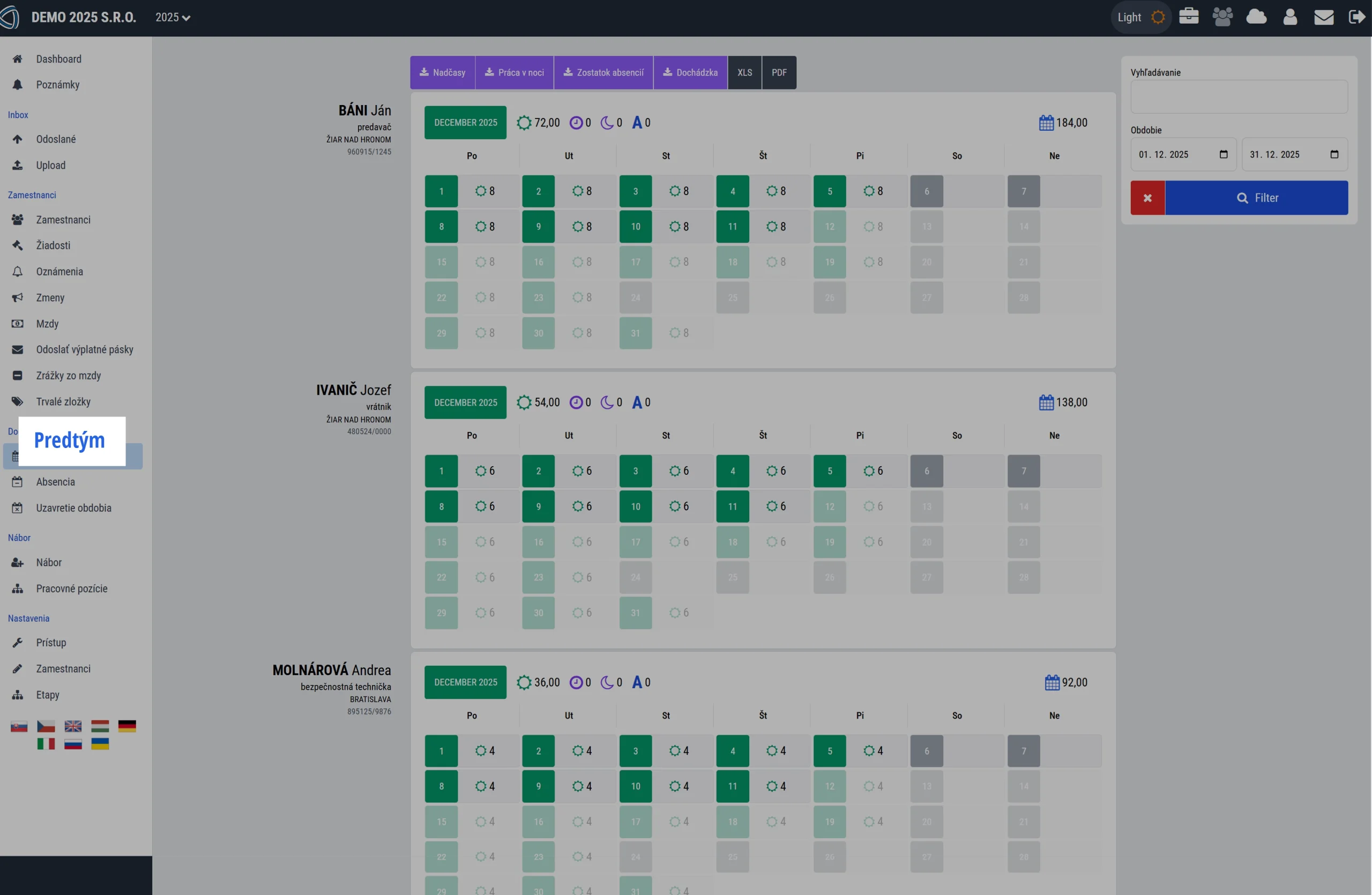Viewport: 1372px width, 895px height.
Task: Select the Ukrainian flag language icon
Action: [x=100, y=744]
